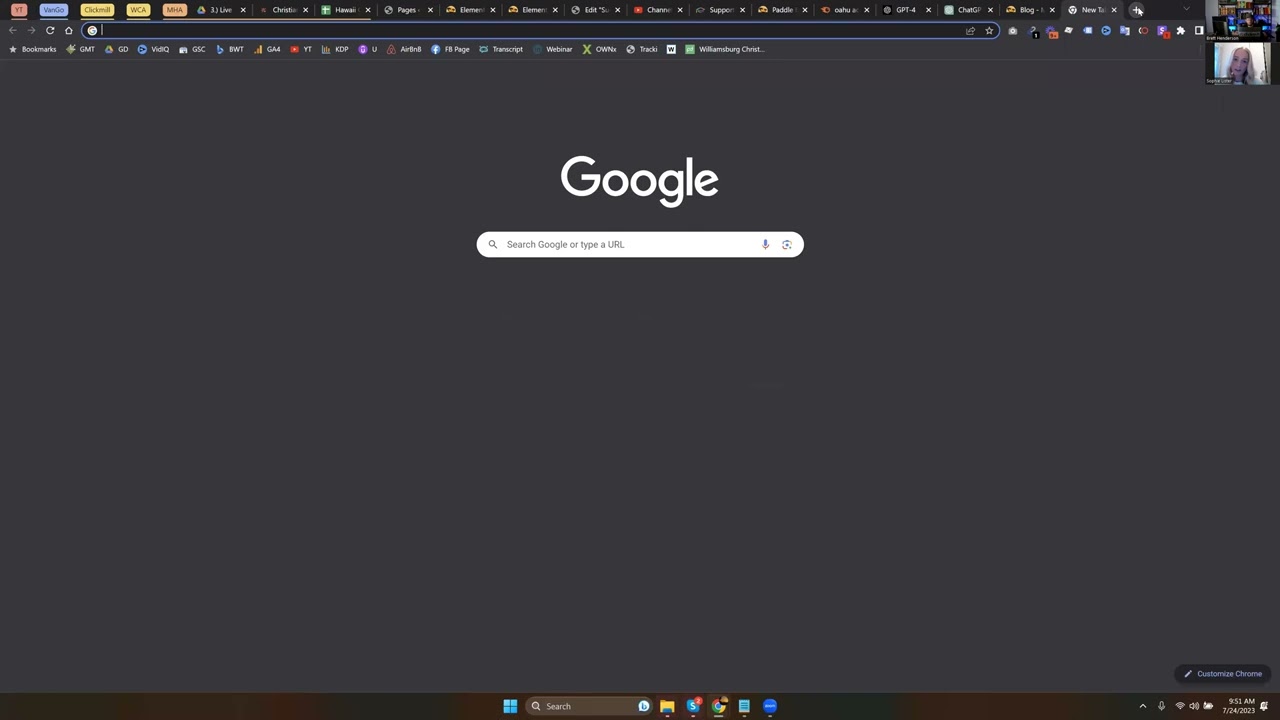Open a new tab with the plus button
The height and width of the screenshot is (720, 1280).
point(1137,10)
